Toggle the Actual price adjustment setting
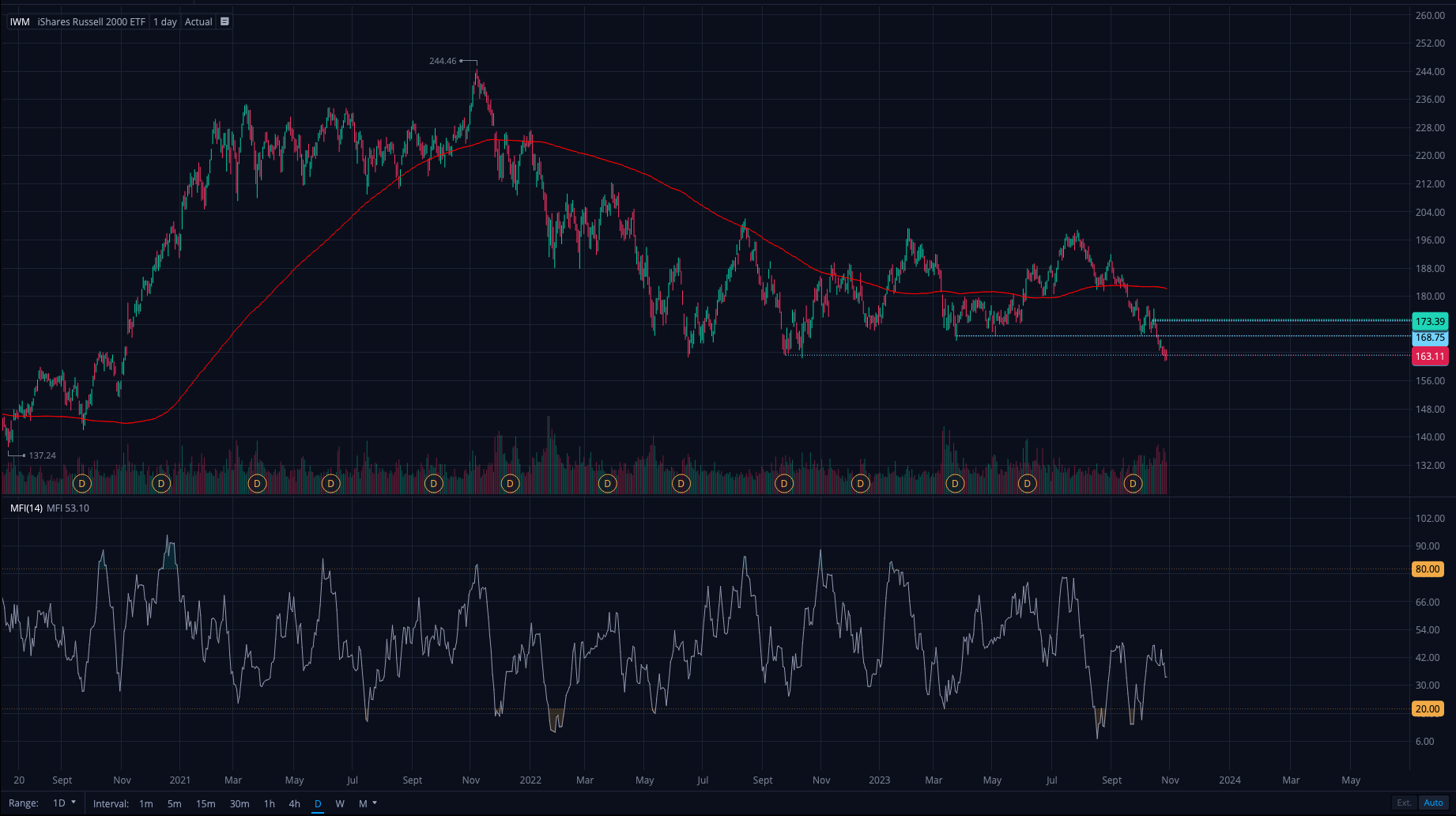The width and height of the screenshot is (1456, 816). coord(198,21)
